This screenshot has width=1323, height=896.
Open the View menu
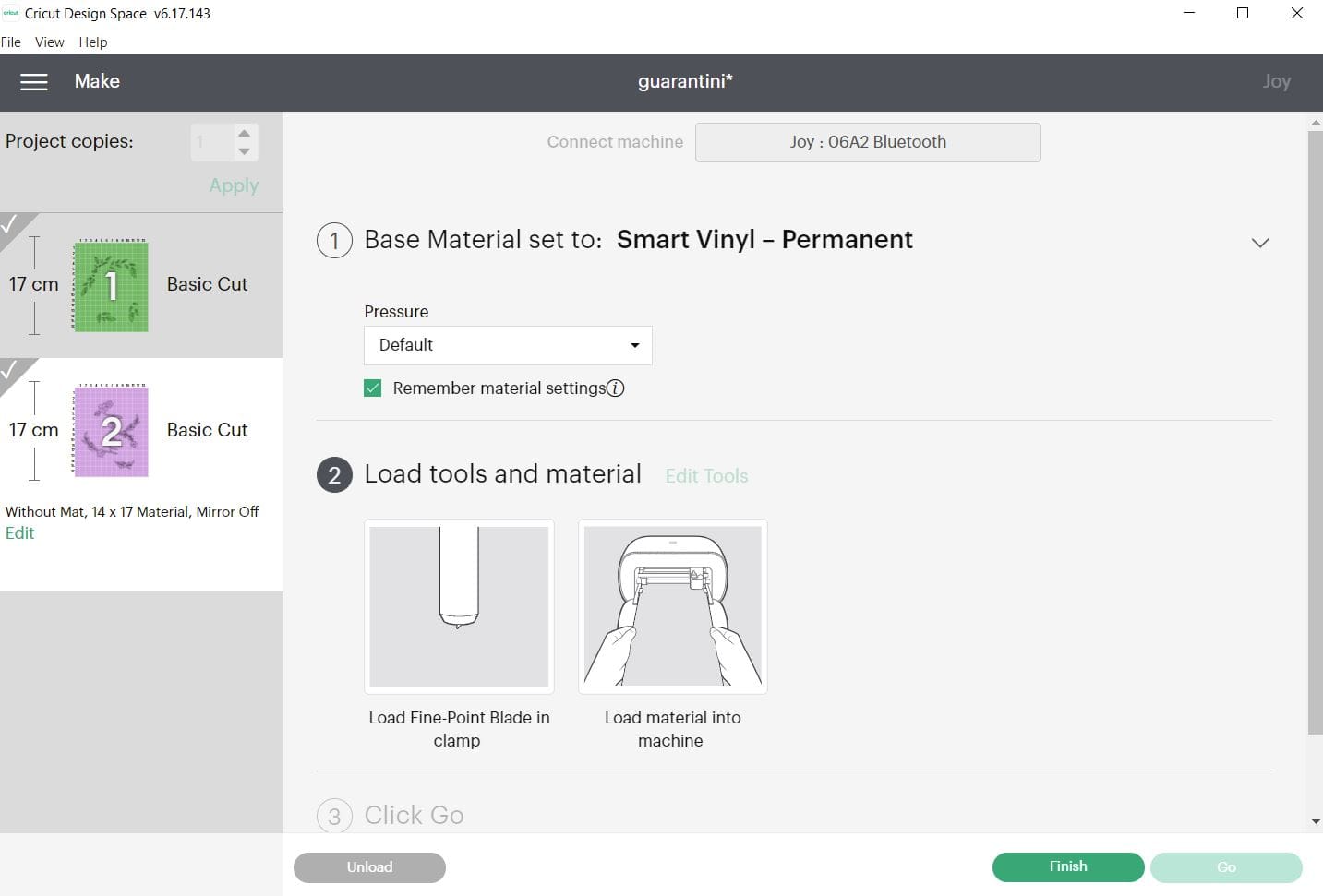pos(50,42)
